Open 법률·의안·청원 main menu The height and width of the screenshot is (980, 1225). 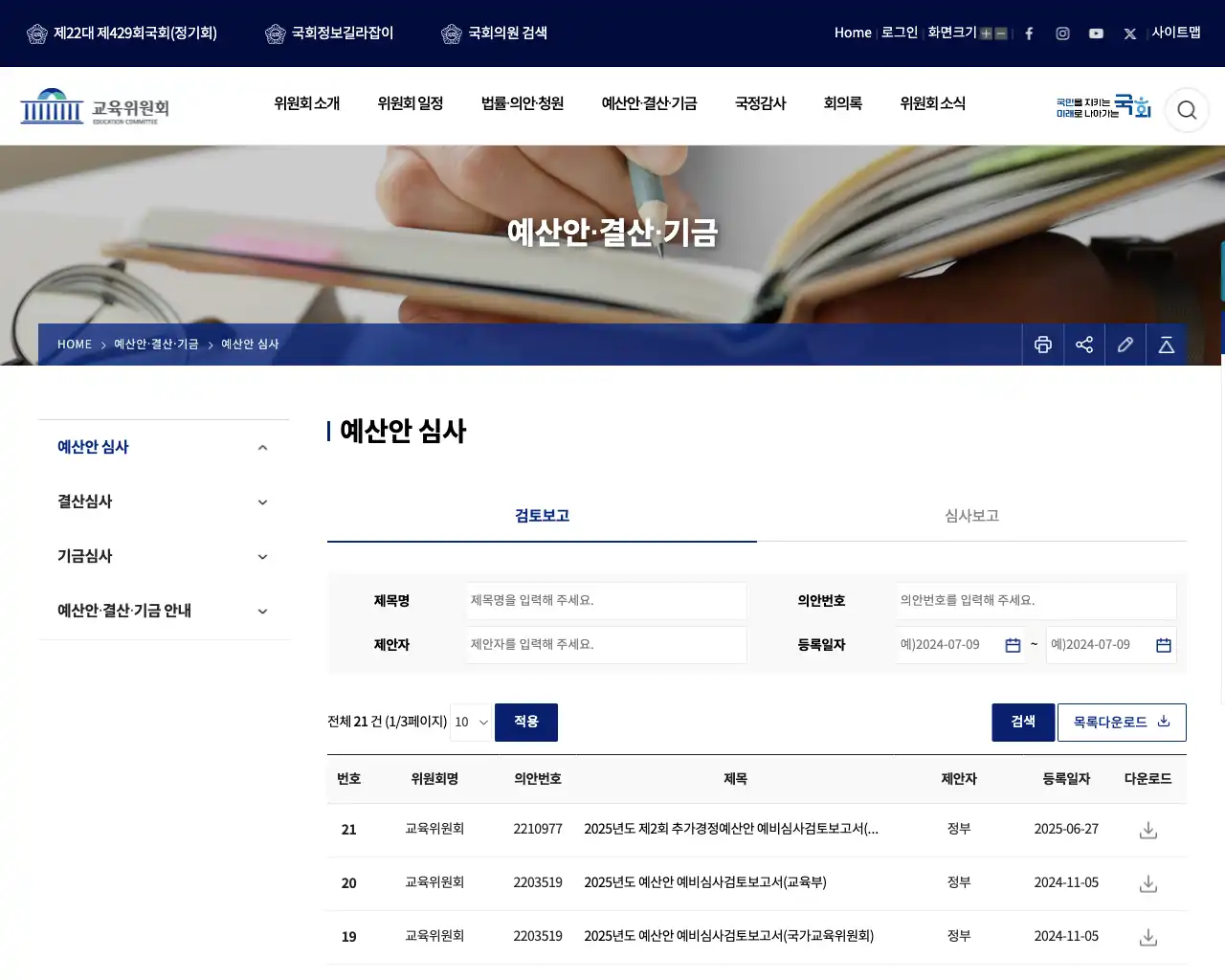(522, 103)
